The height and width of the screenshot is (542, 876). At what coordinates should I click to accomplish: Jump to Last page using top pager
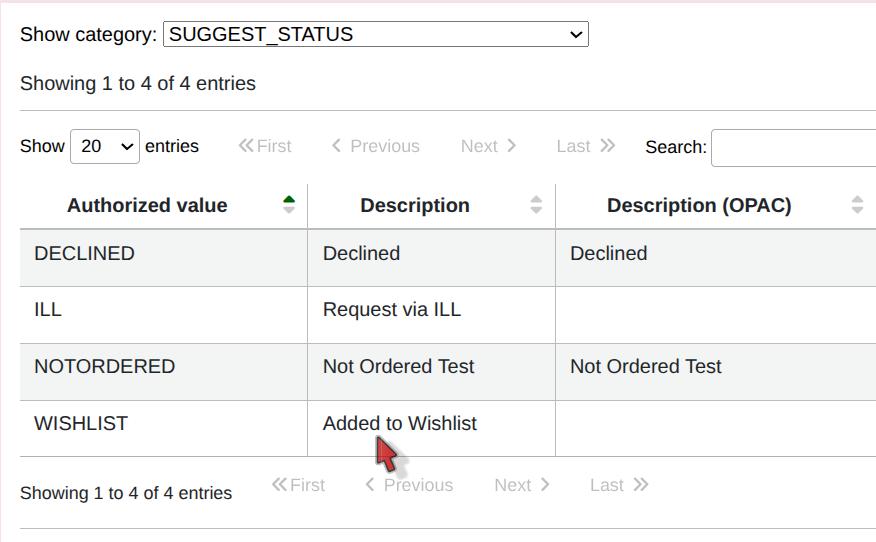pyautogui.click(x=585, y=146)
